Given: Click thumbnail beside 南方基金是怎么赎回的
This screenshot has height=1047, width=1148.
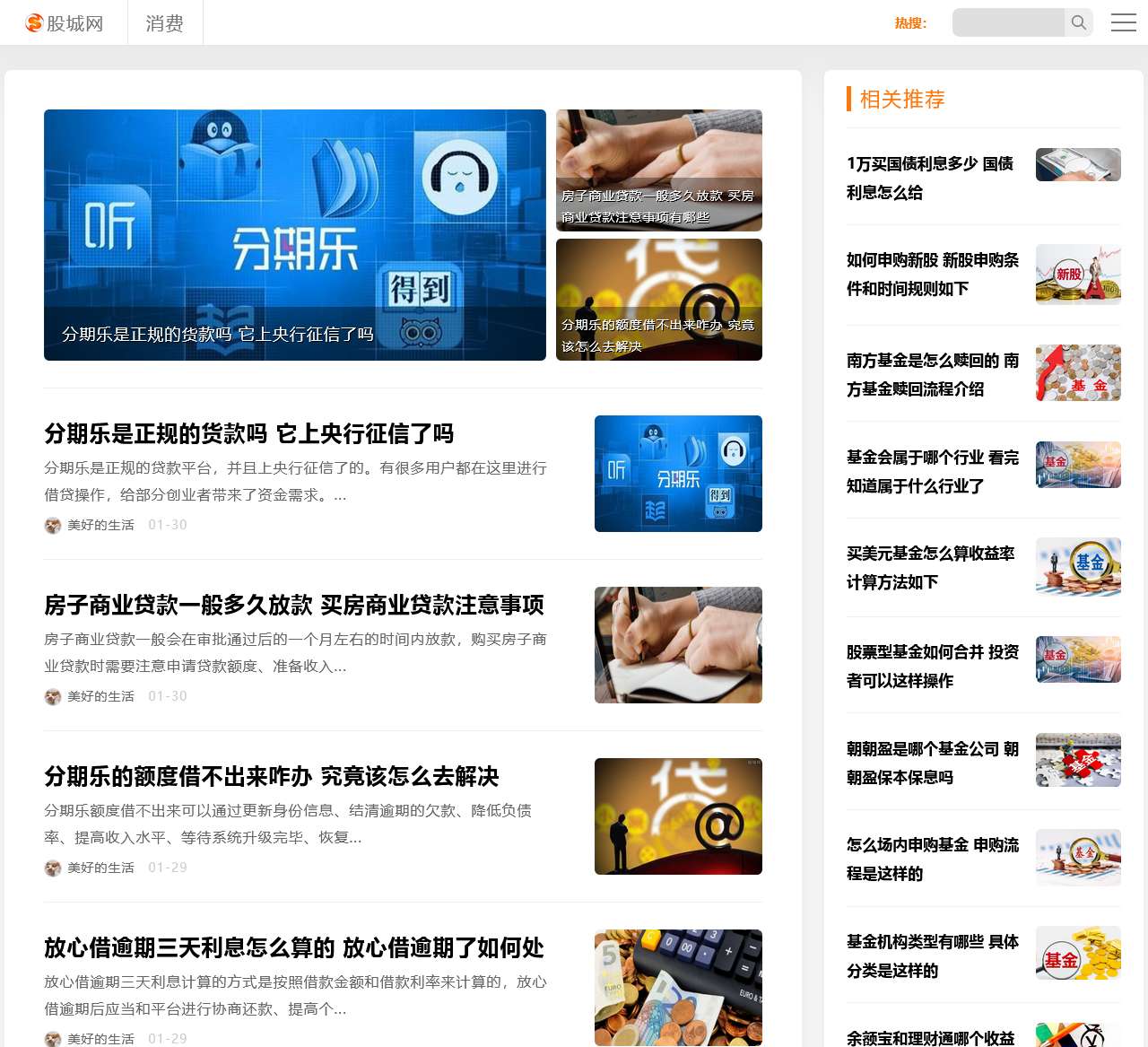Looking at the screenshot, I should pyautogui.click(x=1078, y=373).
